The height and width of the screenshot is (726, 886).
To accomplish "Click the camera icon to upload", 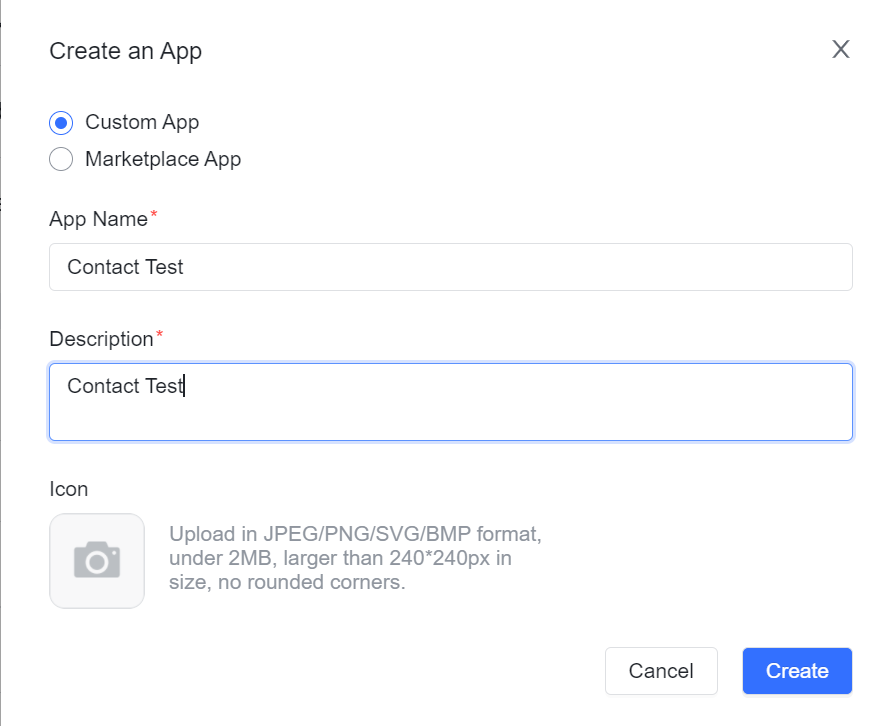I will coord(97,560).
